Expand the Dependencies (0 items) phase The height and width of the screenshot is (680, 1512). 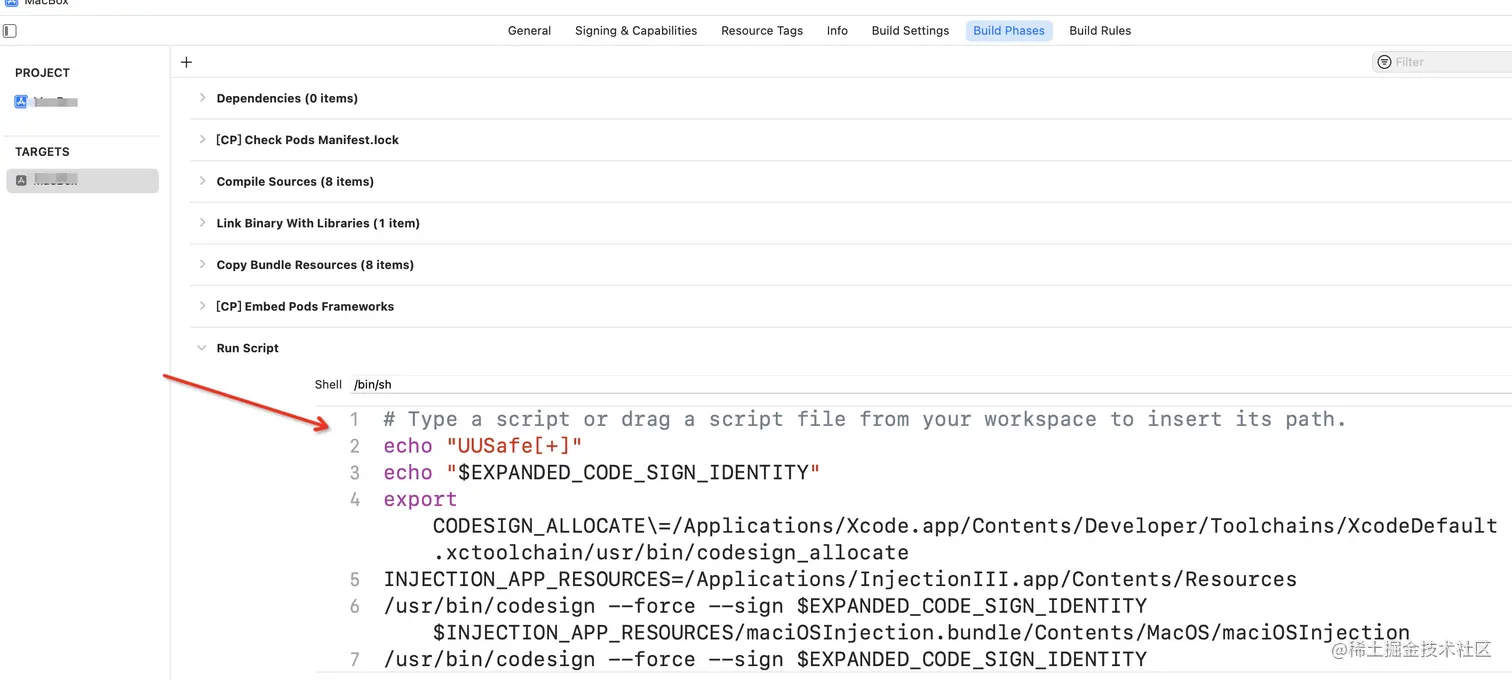coord(202,98)
